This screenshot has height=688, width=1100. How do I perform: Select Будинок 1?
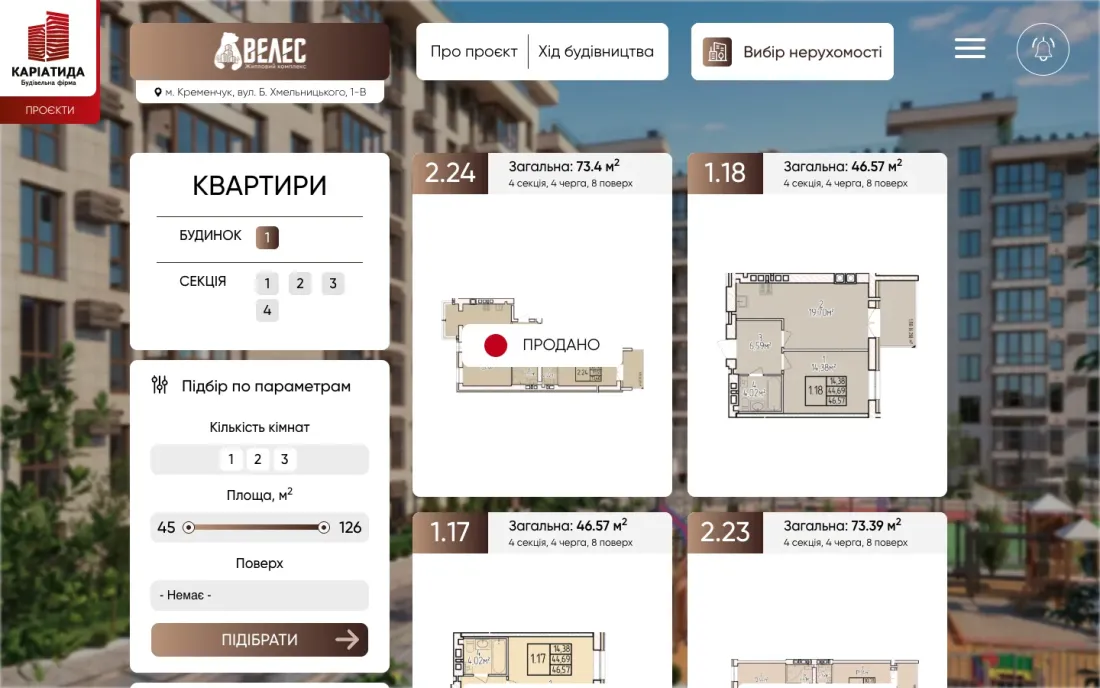point(267,237)
